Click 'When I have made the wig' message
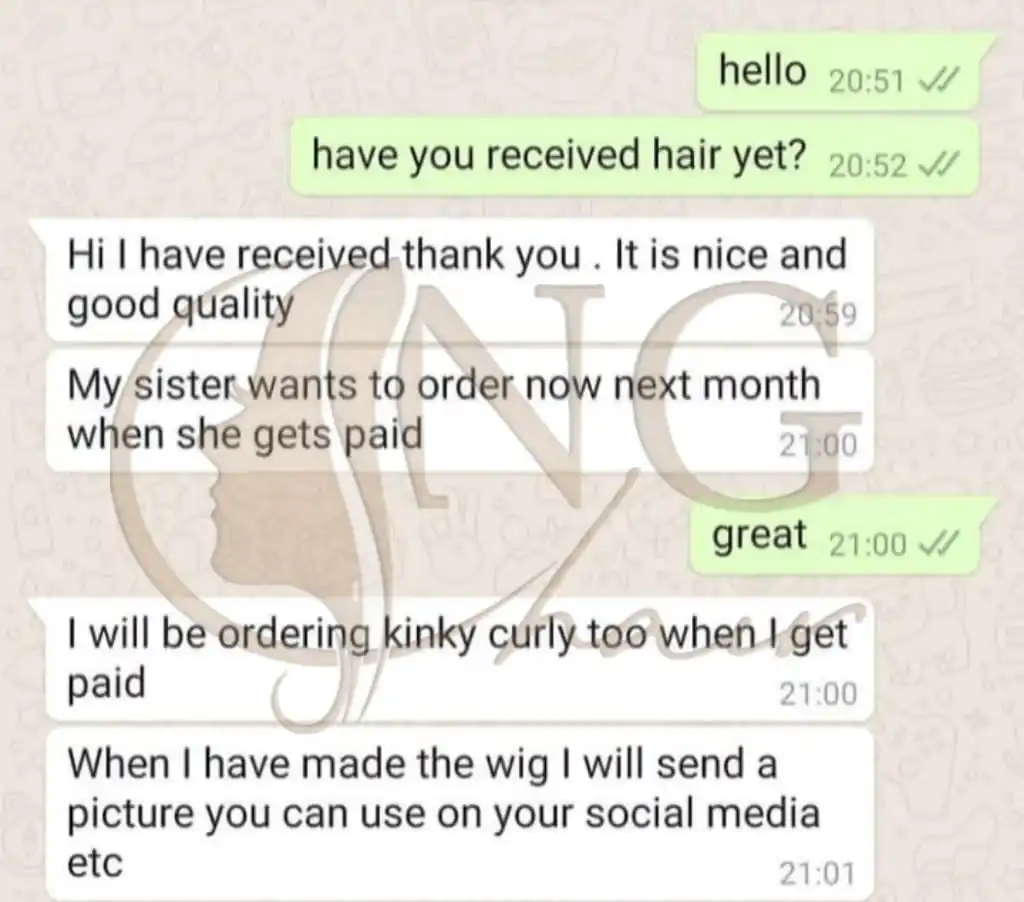Screen dimensions: 1024x902 click(460, 814)
